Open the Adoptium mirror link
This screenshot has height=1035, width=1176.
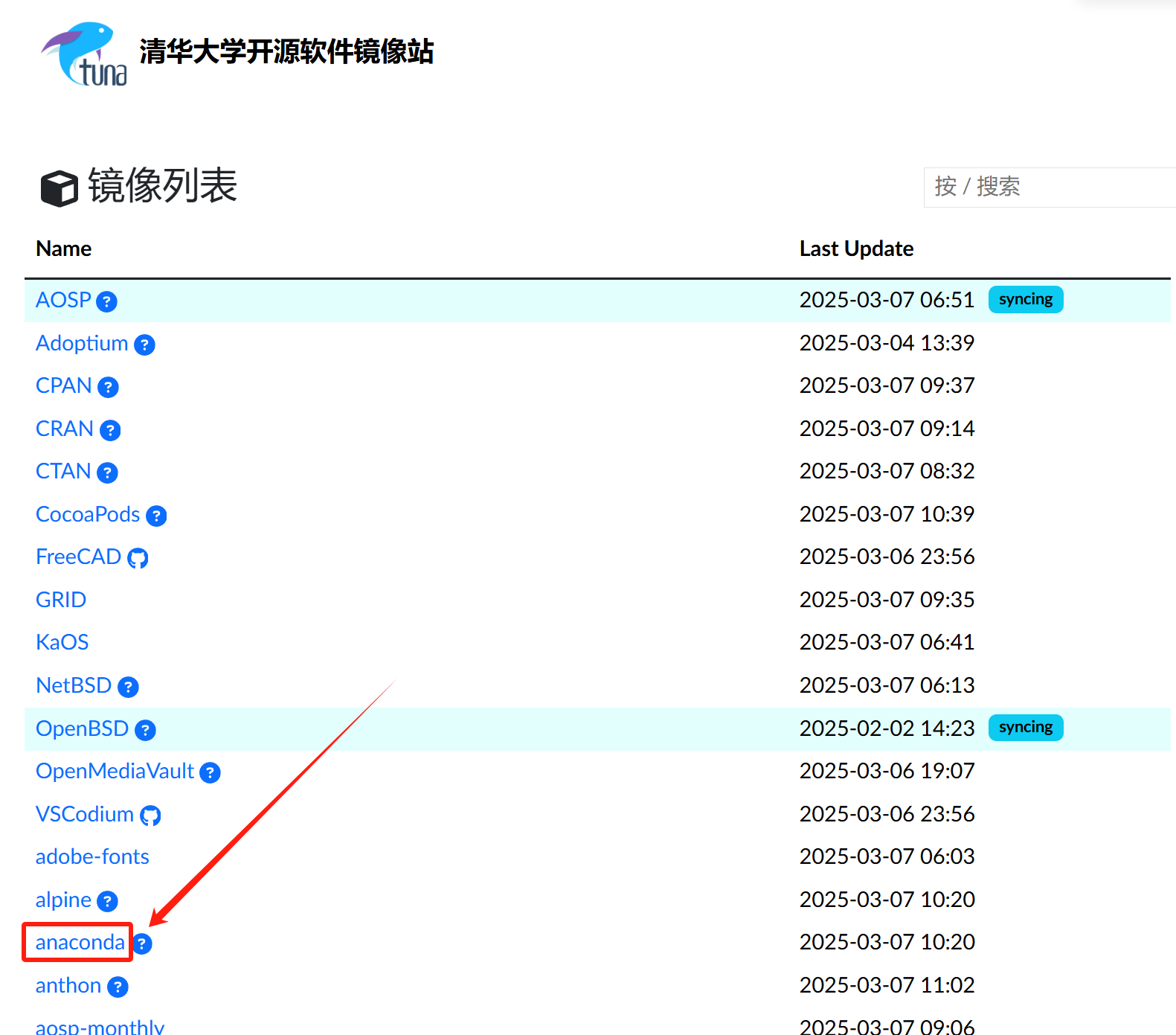(x=82, y=343)
